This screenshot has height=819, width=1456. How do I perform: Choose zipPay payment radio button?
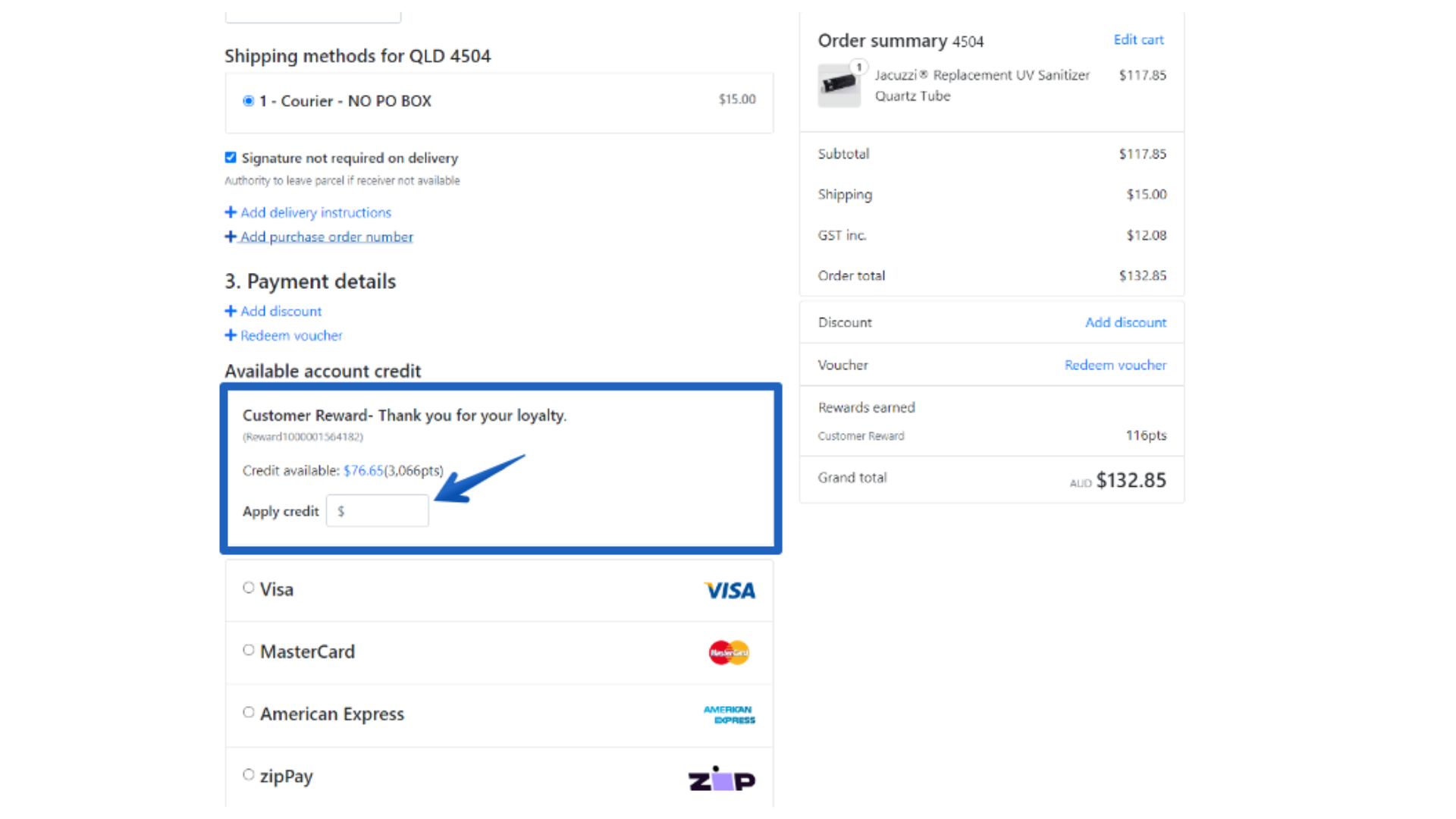[248, 774]
